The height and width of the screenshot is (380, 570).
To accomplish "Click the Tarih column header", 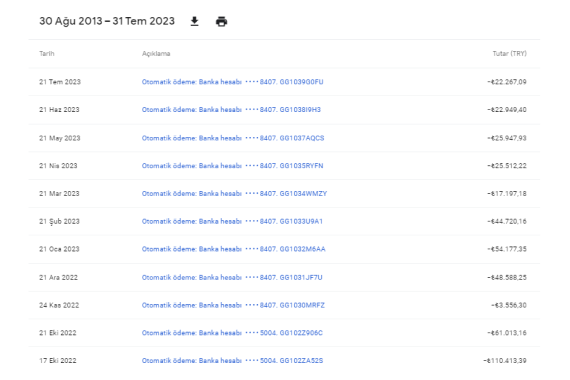I will [47, 53].
